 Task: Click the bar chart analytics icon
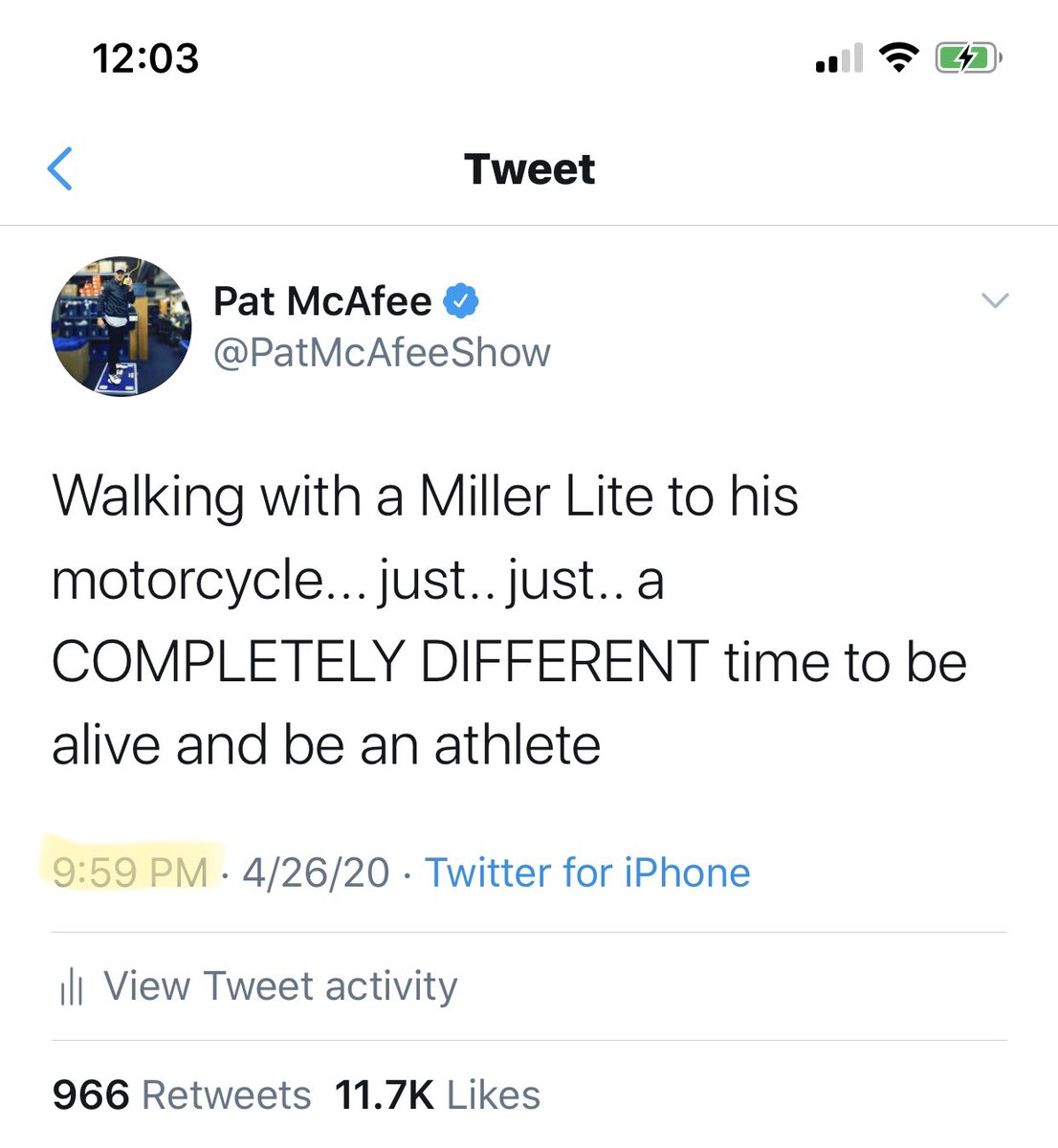point(71,985)
